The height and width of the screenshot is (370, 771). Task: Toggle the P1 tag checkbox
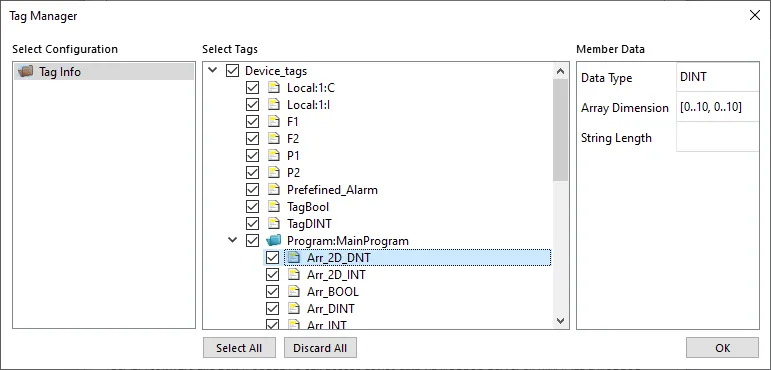pyautogui.click(x=252, y=156)
